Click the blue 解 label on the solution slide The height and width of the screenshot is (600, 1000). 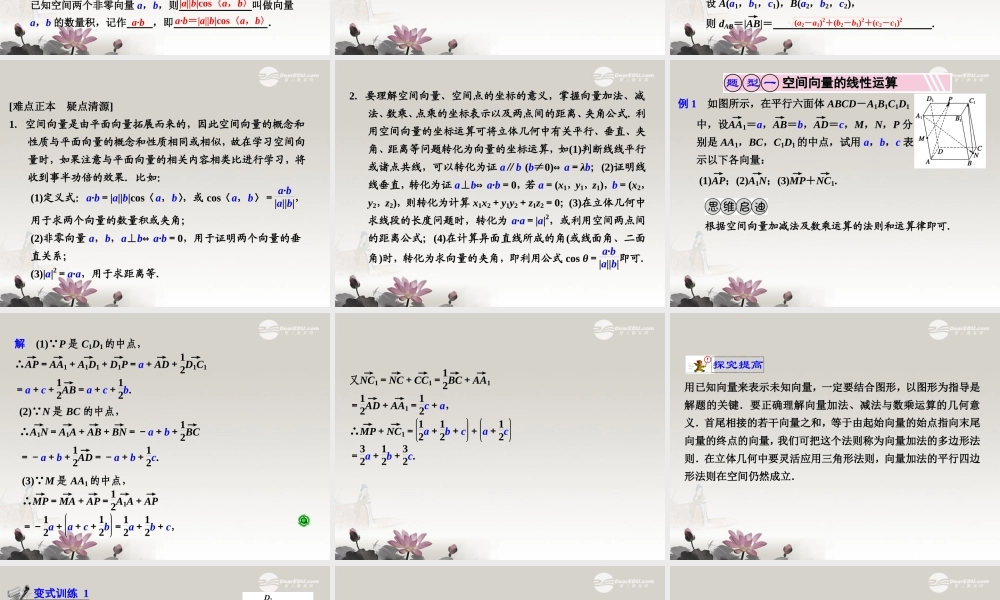[20, 344]
